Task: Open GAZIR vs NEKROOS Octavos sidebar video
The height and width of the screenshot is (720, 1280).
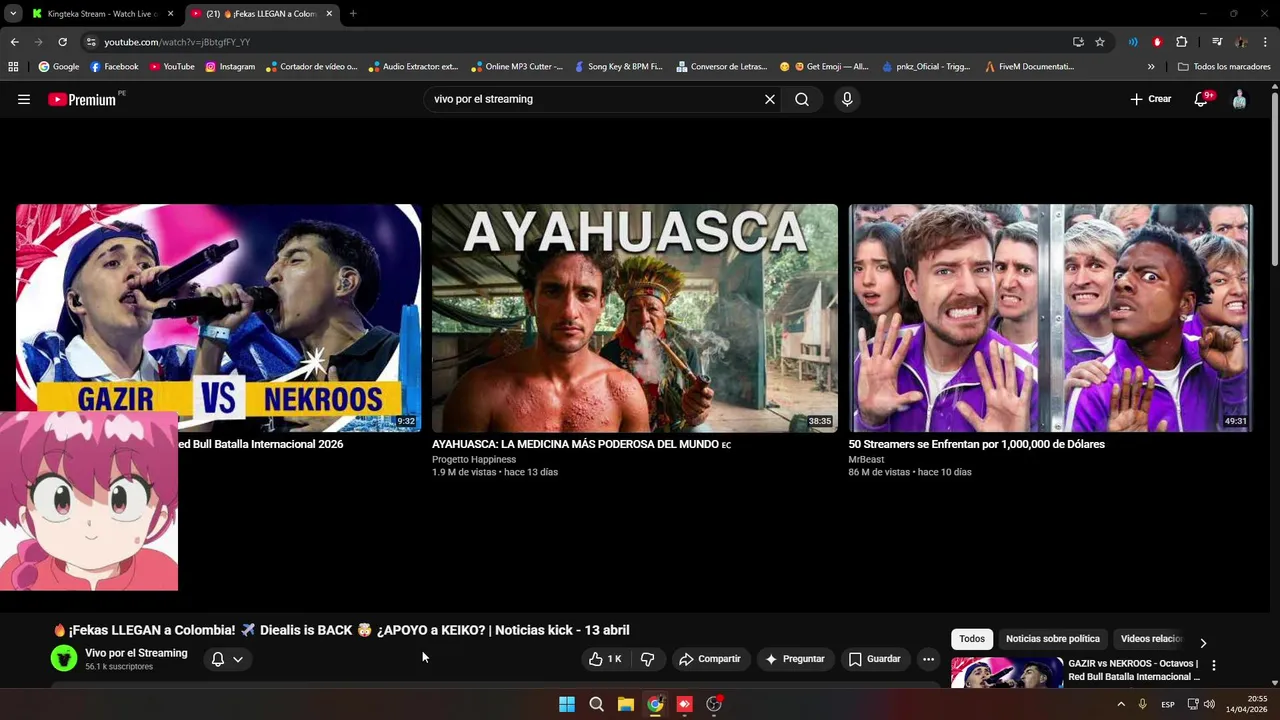Action: [1134, 670]
